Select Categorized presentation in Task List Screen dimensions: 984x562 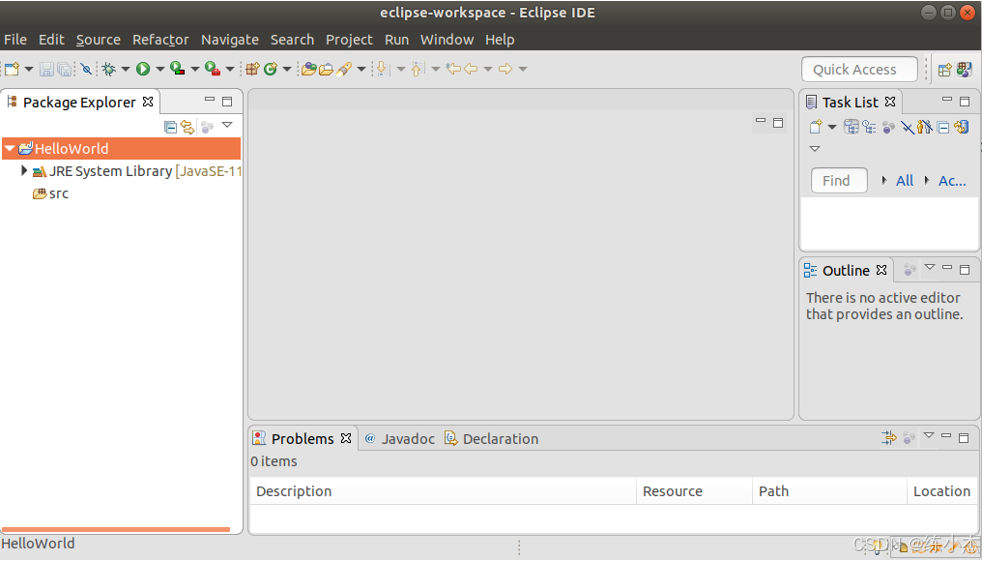851,127
